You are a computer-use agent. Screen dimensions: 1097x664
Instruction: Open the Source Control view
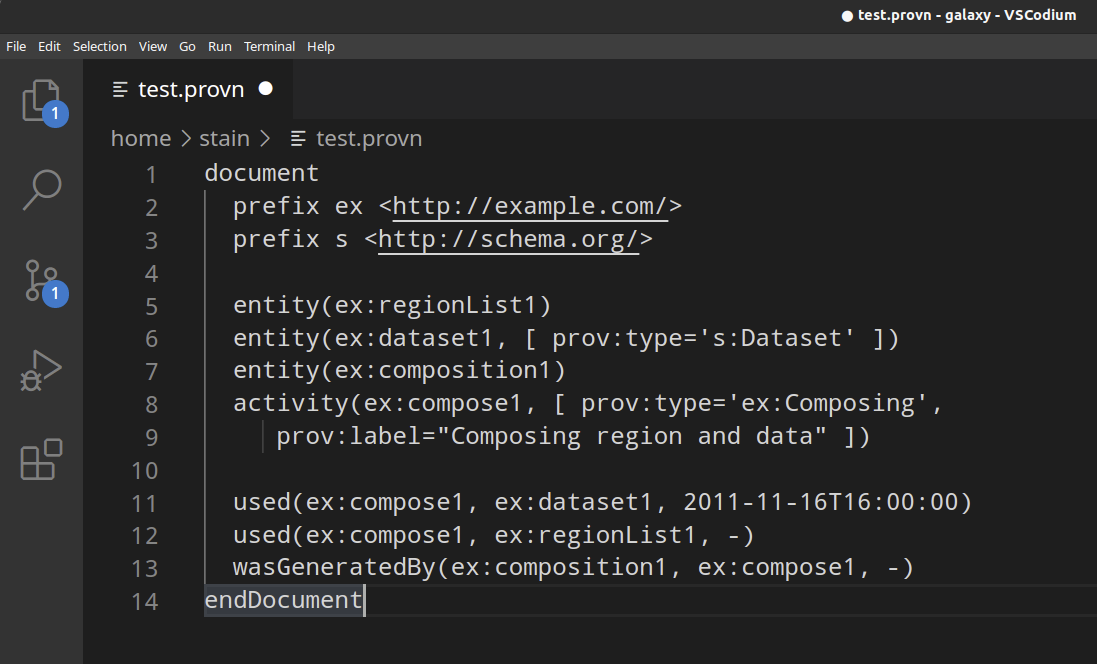click(x=41, y=281)
